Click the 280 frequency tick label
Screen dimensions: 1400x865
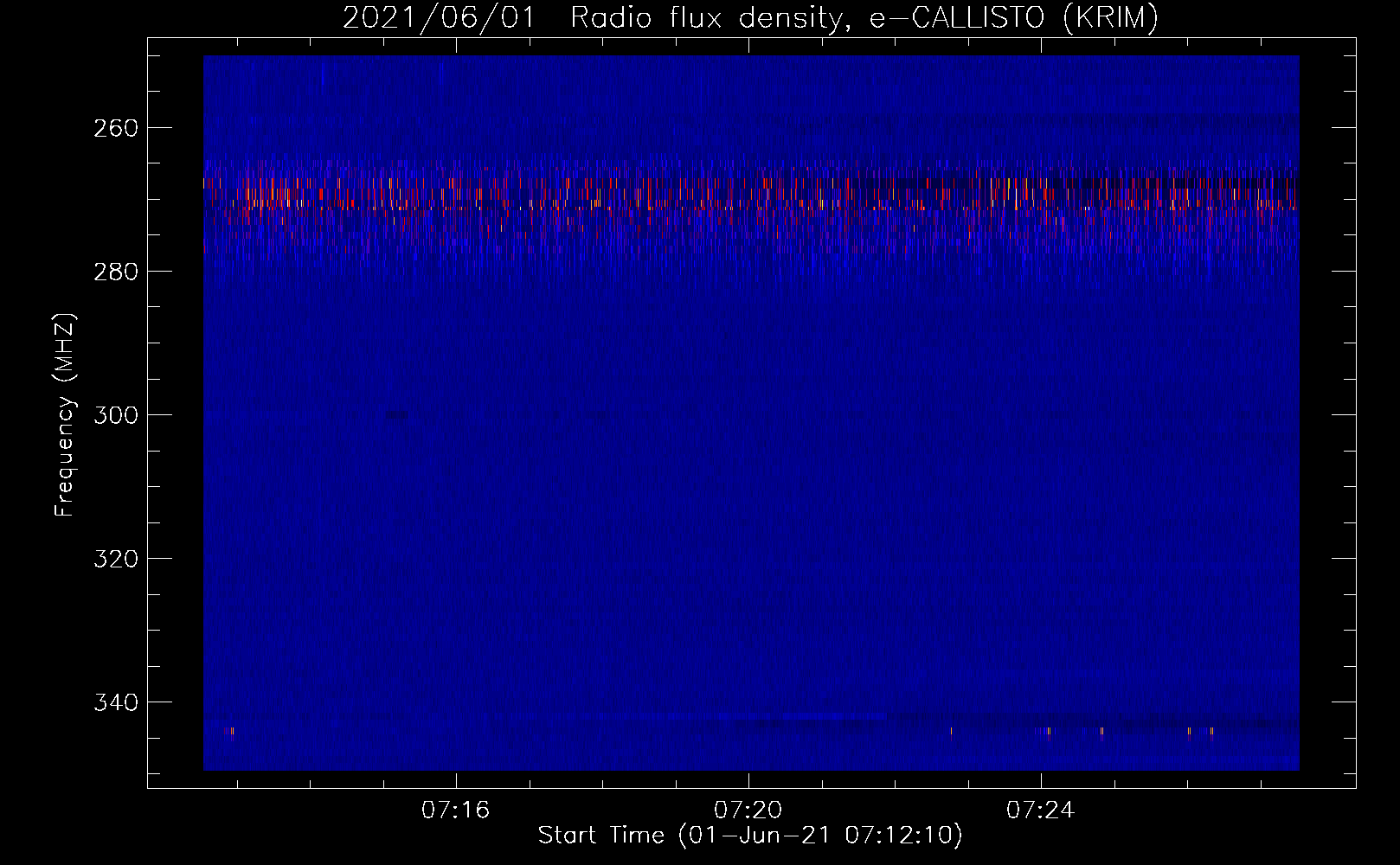[x=116, y=272]
